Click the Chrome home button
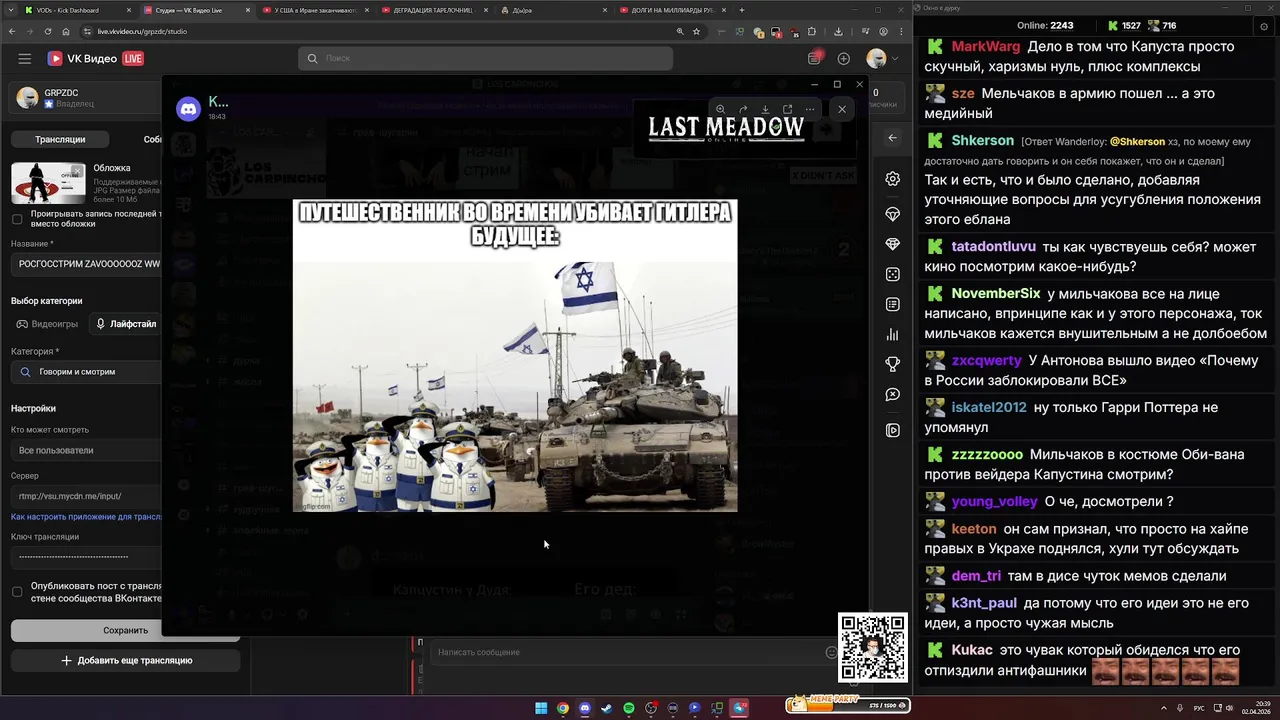The height and width of the screenshot is (720, 1280). click(68, 31)
